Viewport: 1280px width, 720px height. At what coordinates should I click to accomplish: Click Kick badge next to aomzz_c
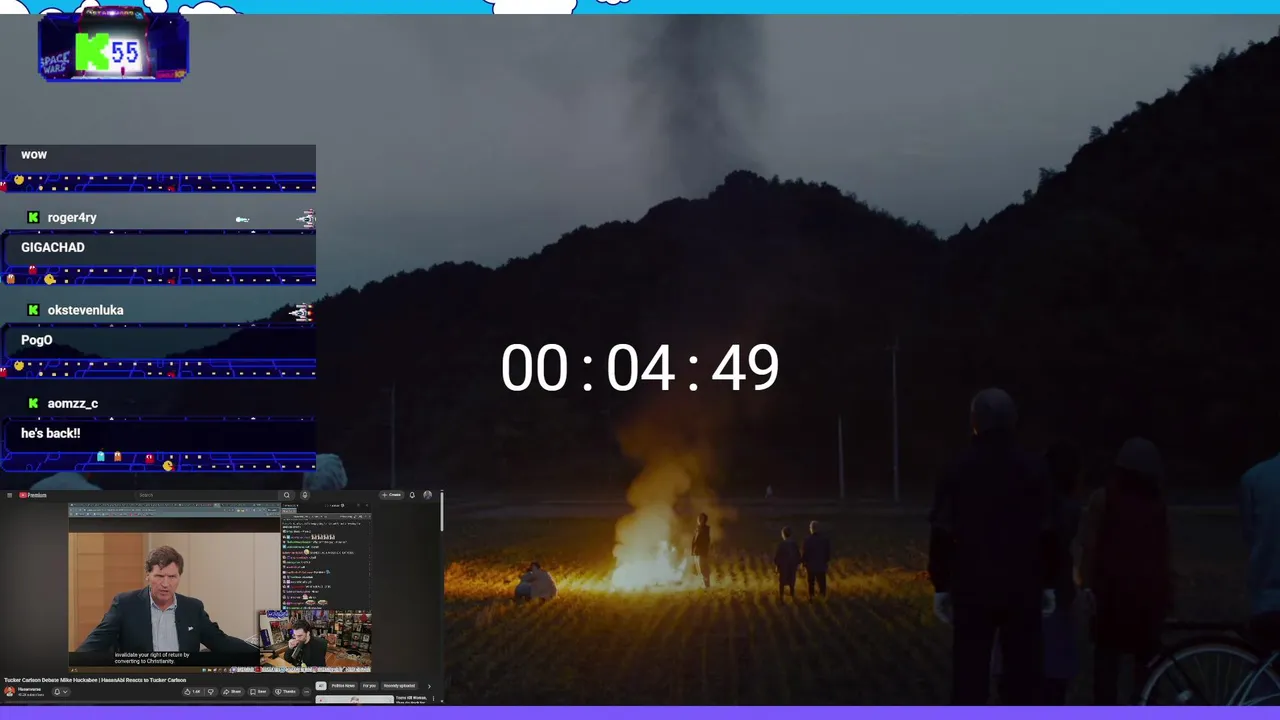tap(33, 403)
